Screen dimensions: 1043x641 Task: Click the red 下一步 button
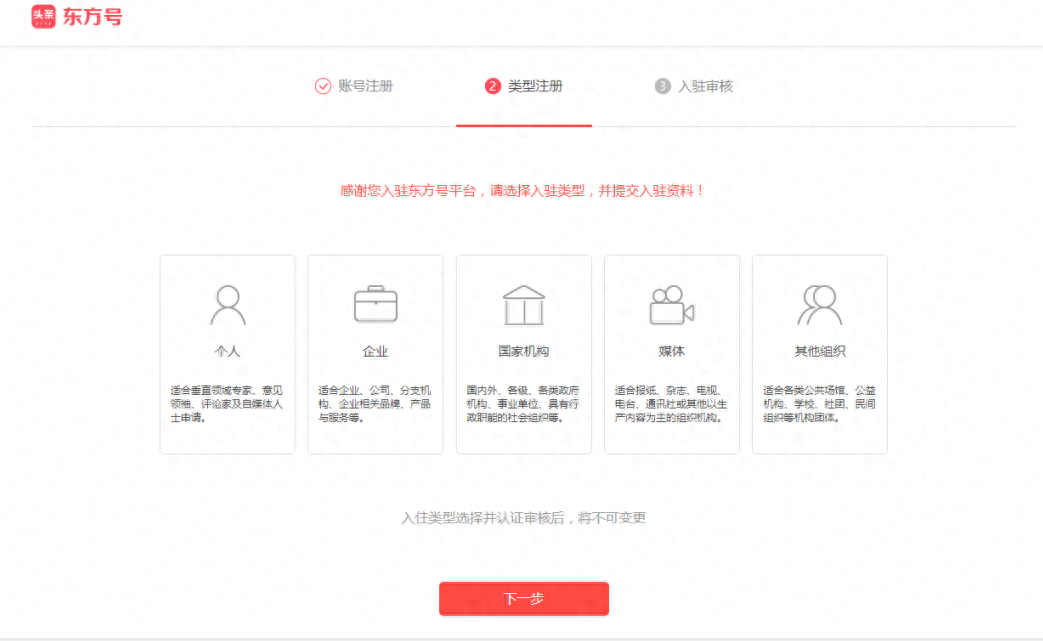(x=524, y=598)
